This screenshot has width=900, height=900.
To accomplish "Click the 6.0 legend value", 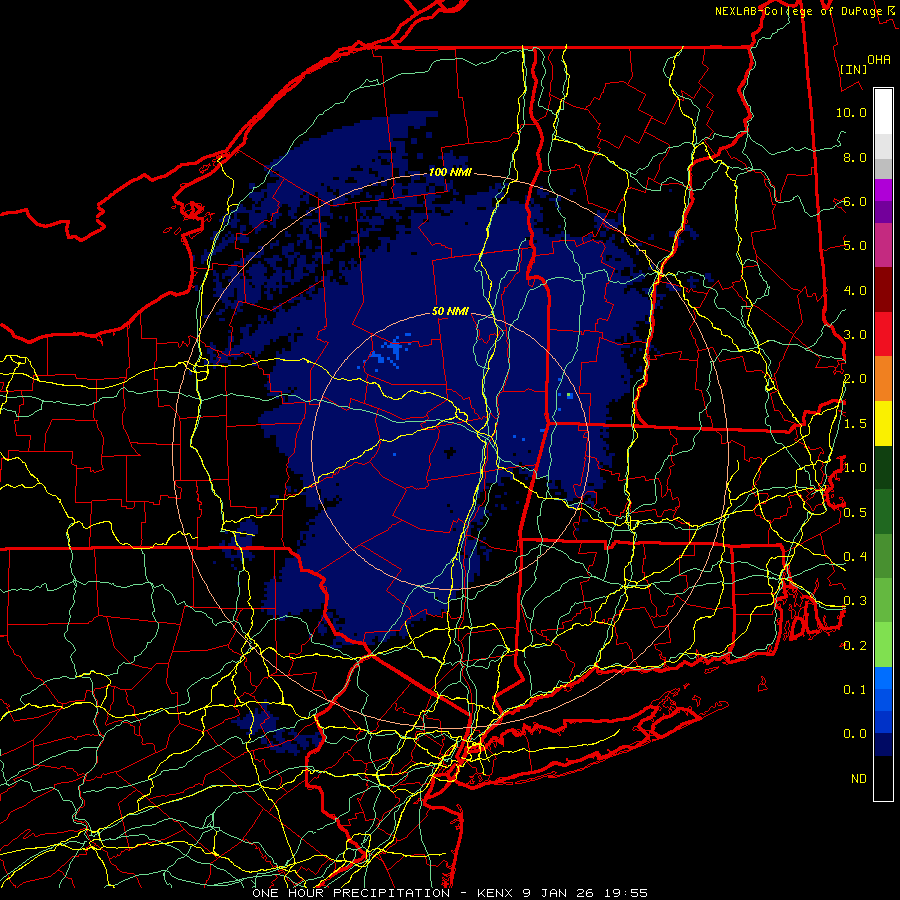I will pyautogui.click(x=855, y=201).
